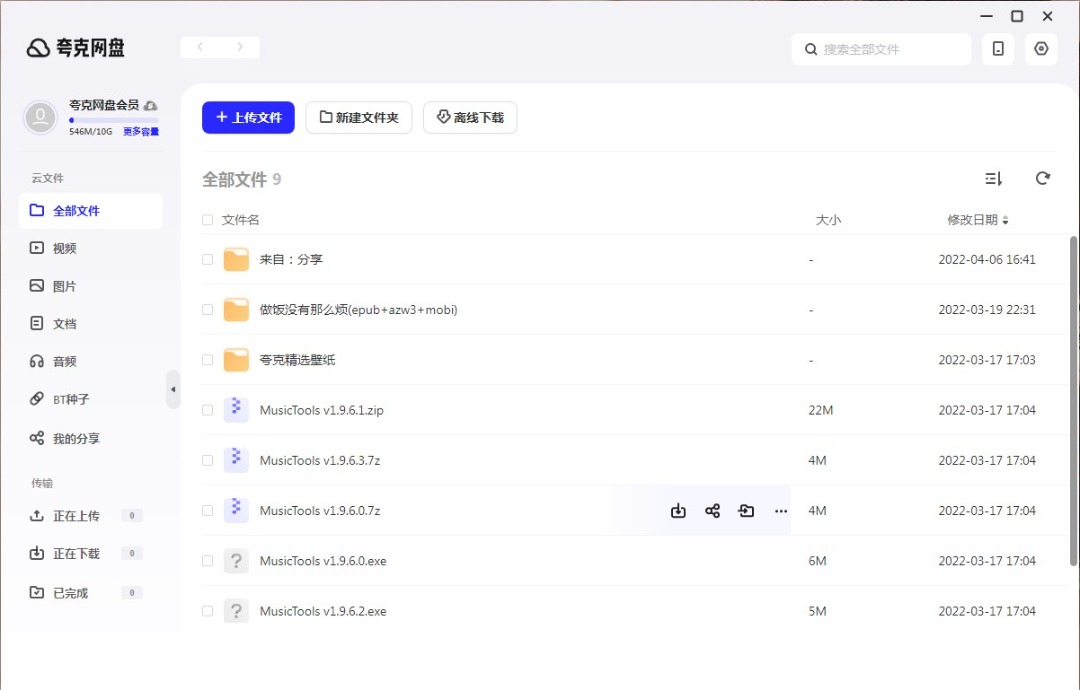Click the 搜索全部文件 search field
This screenshot has height=690, width=1080.
click(x=890, y=49)
